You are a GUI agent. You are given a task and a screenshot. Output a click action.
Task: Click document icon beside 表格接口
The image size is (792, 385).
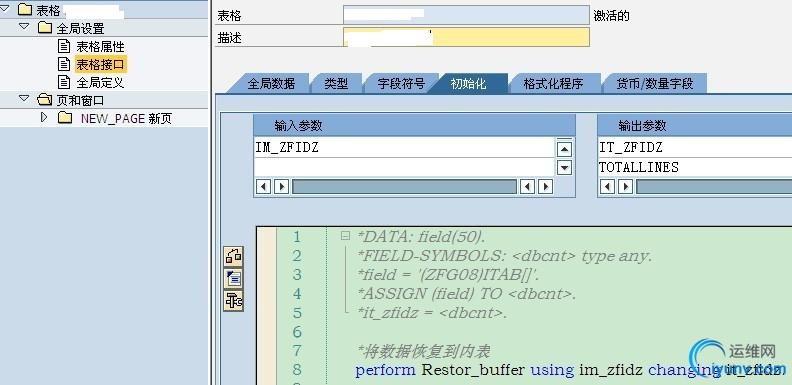(64, 64)
